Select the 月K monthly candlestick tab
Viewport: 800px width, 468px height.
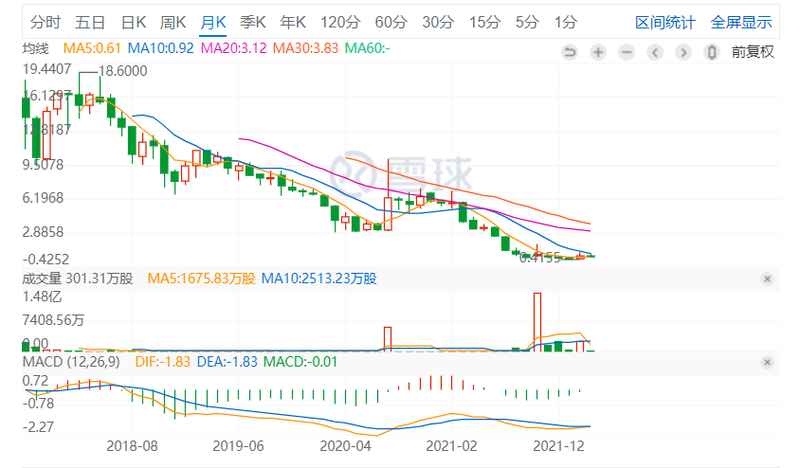tap(213, 22)
